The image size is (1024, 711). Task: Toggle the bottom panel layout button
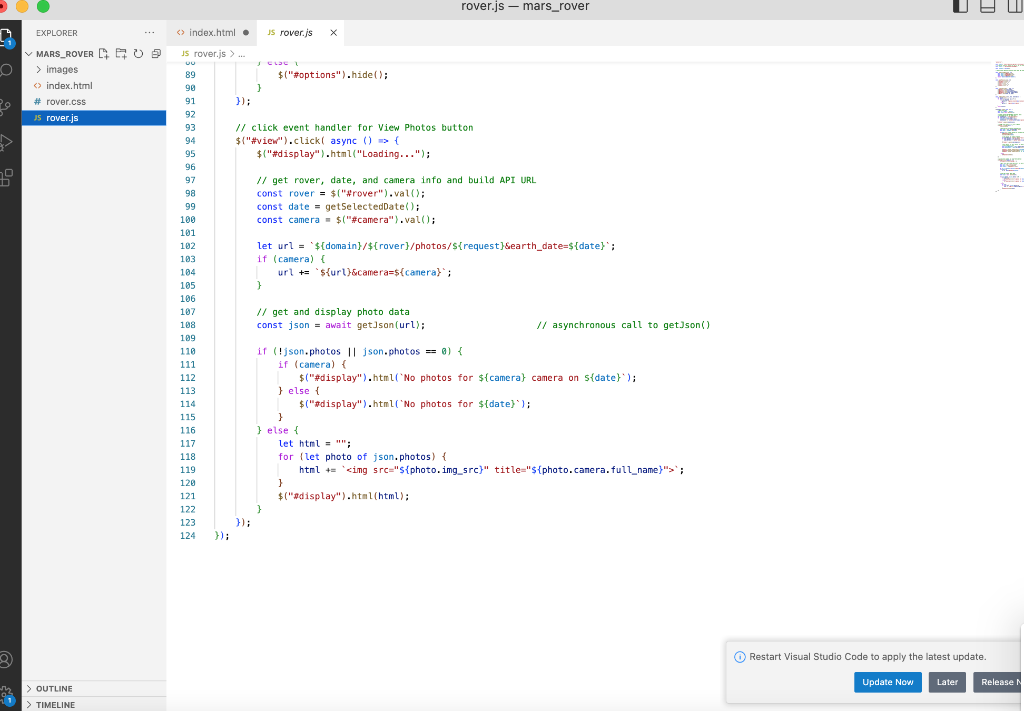(988, 7)
